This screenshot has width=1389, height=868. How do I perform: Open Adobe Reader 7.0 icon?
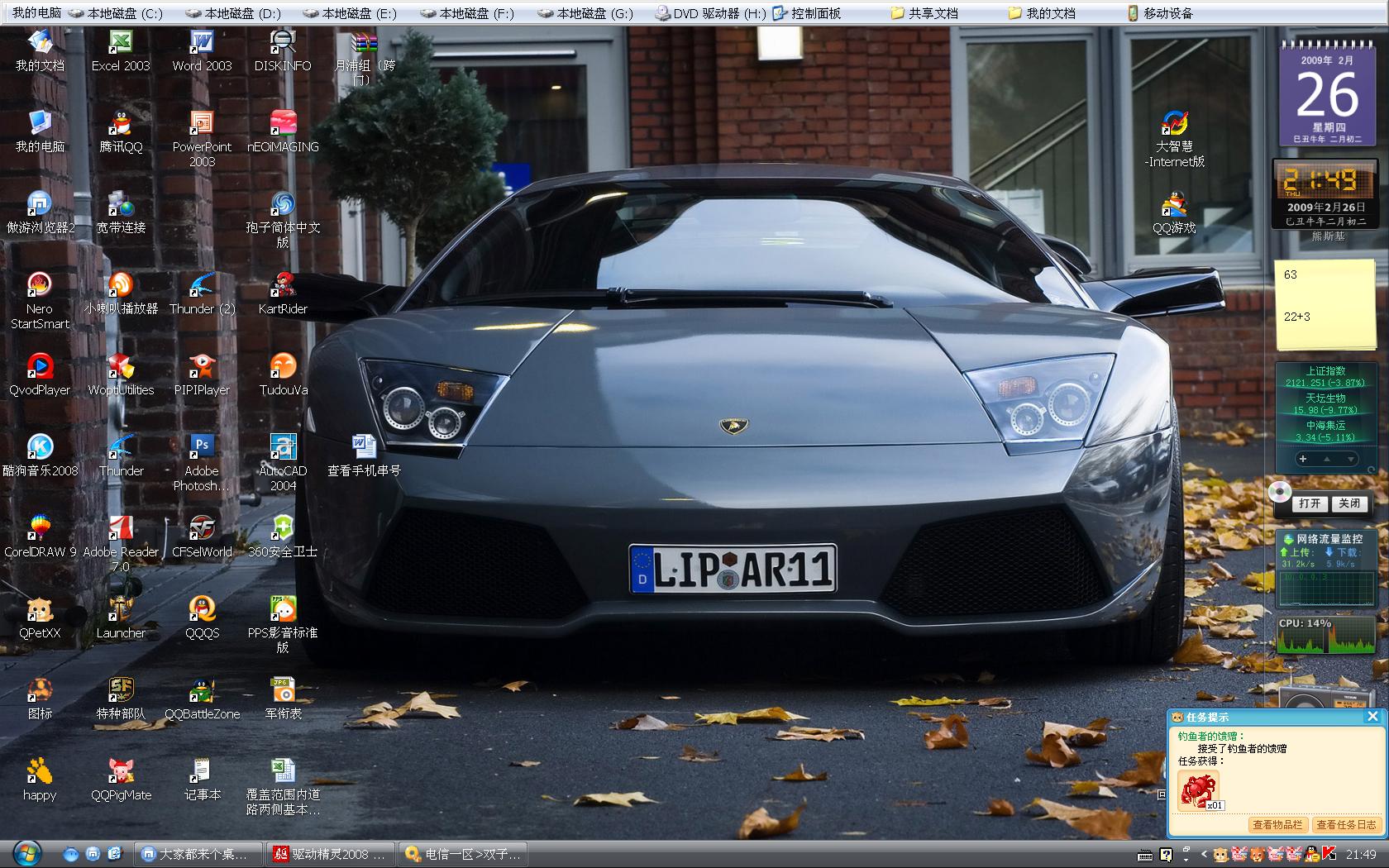[x=121, y=544]
